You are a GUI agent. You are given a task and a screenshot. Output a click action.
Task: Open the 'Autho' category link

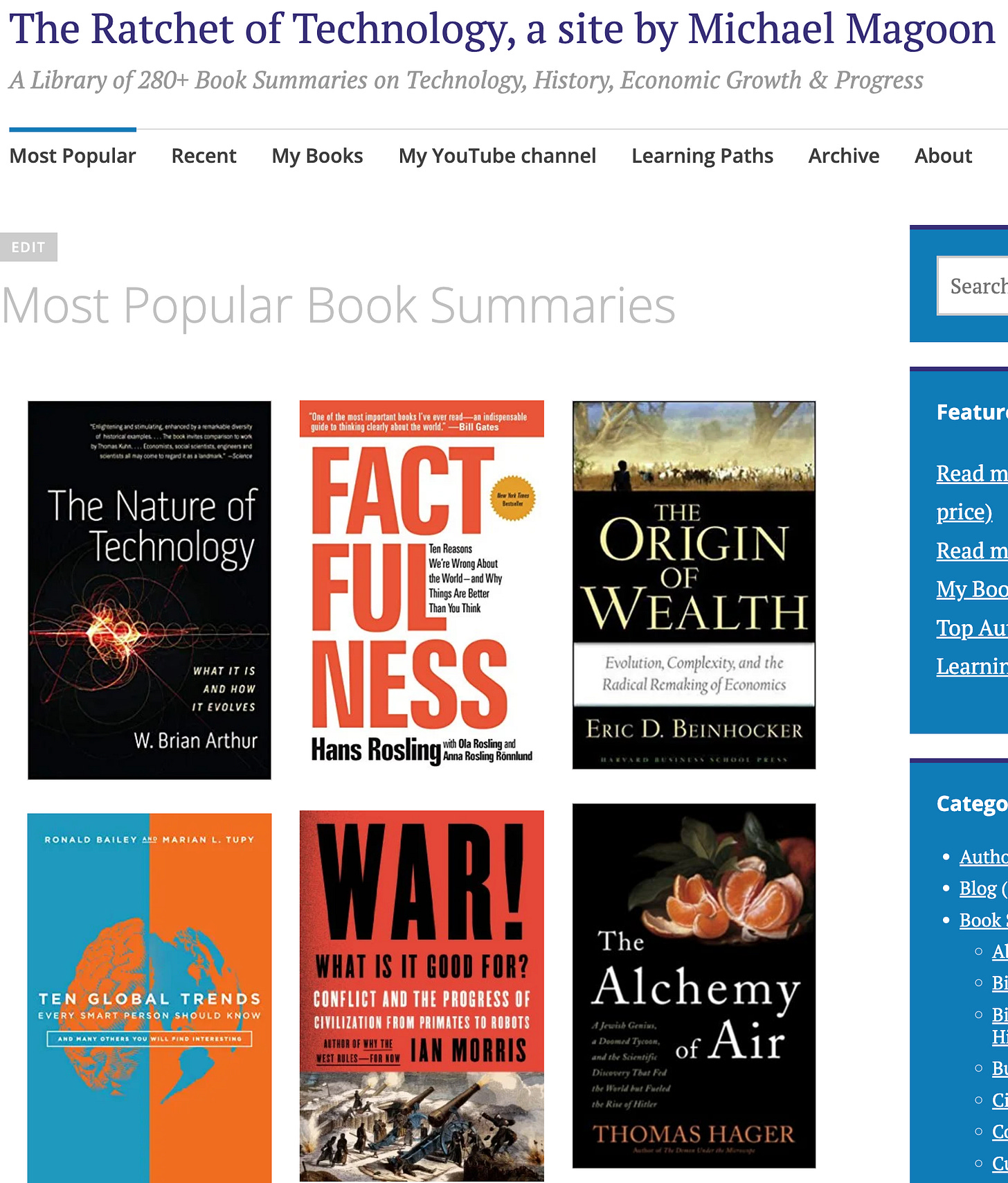pyautogui.click(x=984, y=857)
